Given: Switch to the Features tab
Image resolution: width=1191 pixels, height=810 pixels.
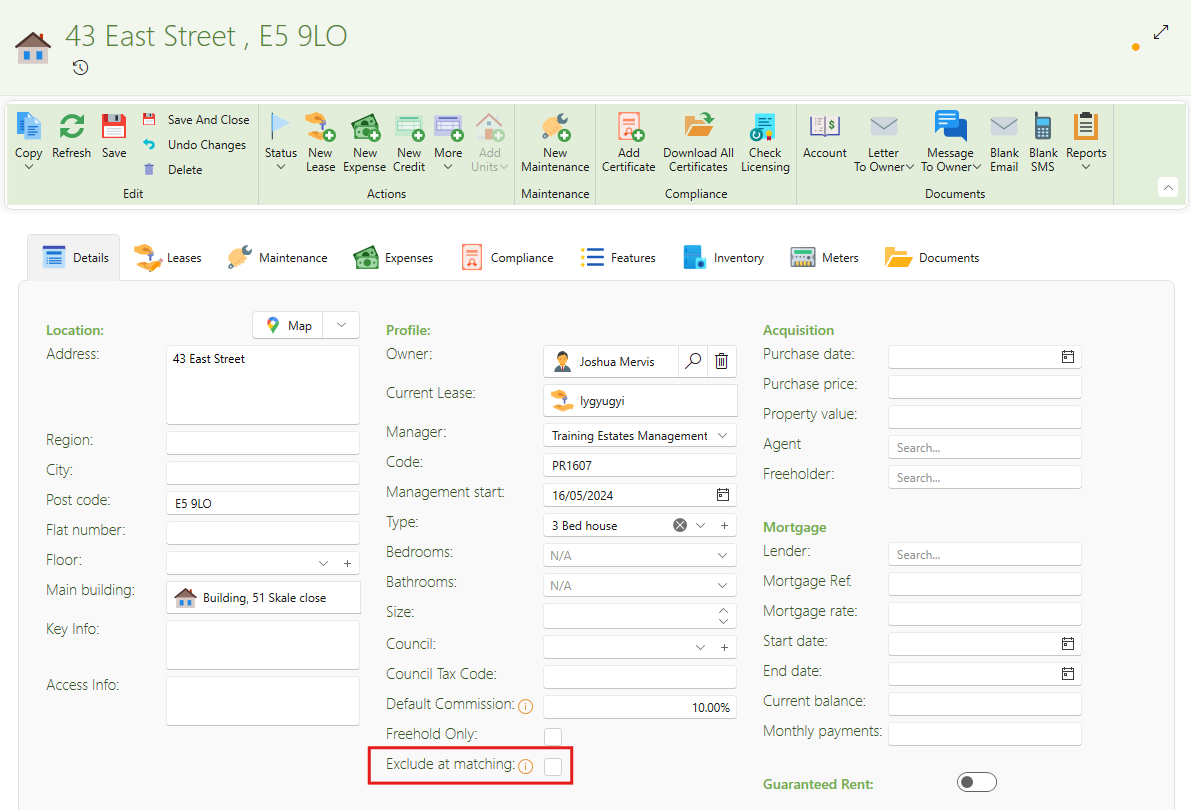Looking at the screenshot, I should [x=618, y=258].
